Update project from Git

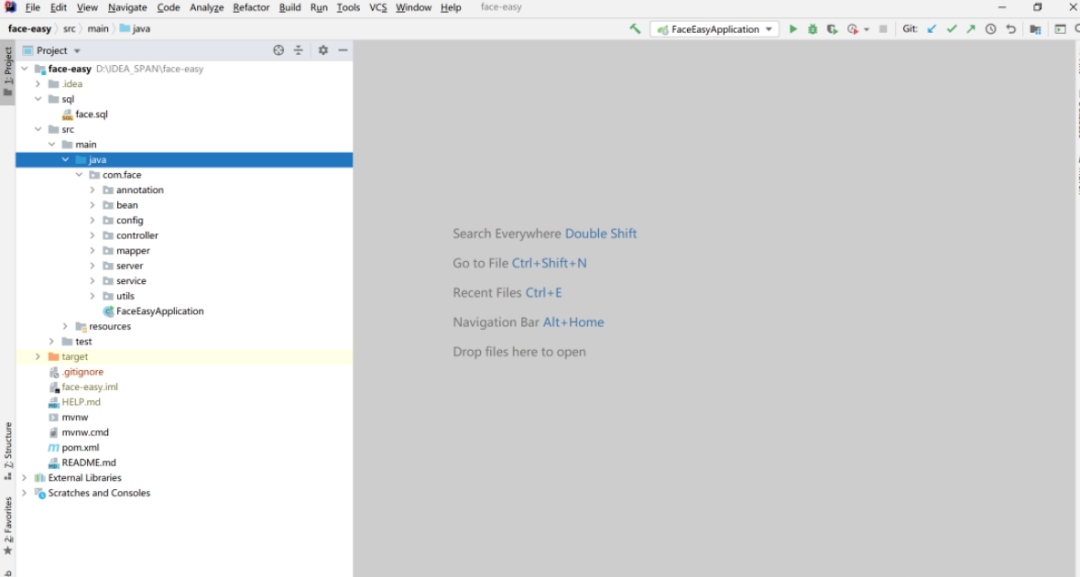[x=929, y=29]
